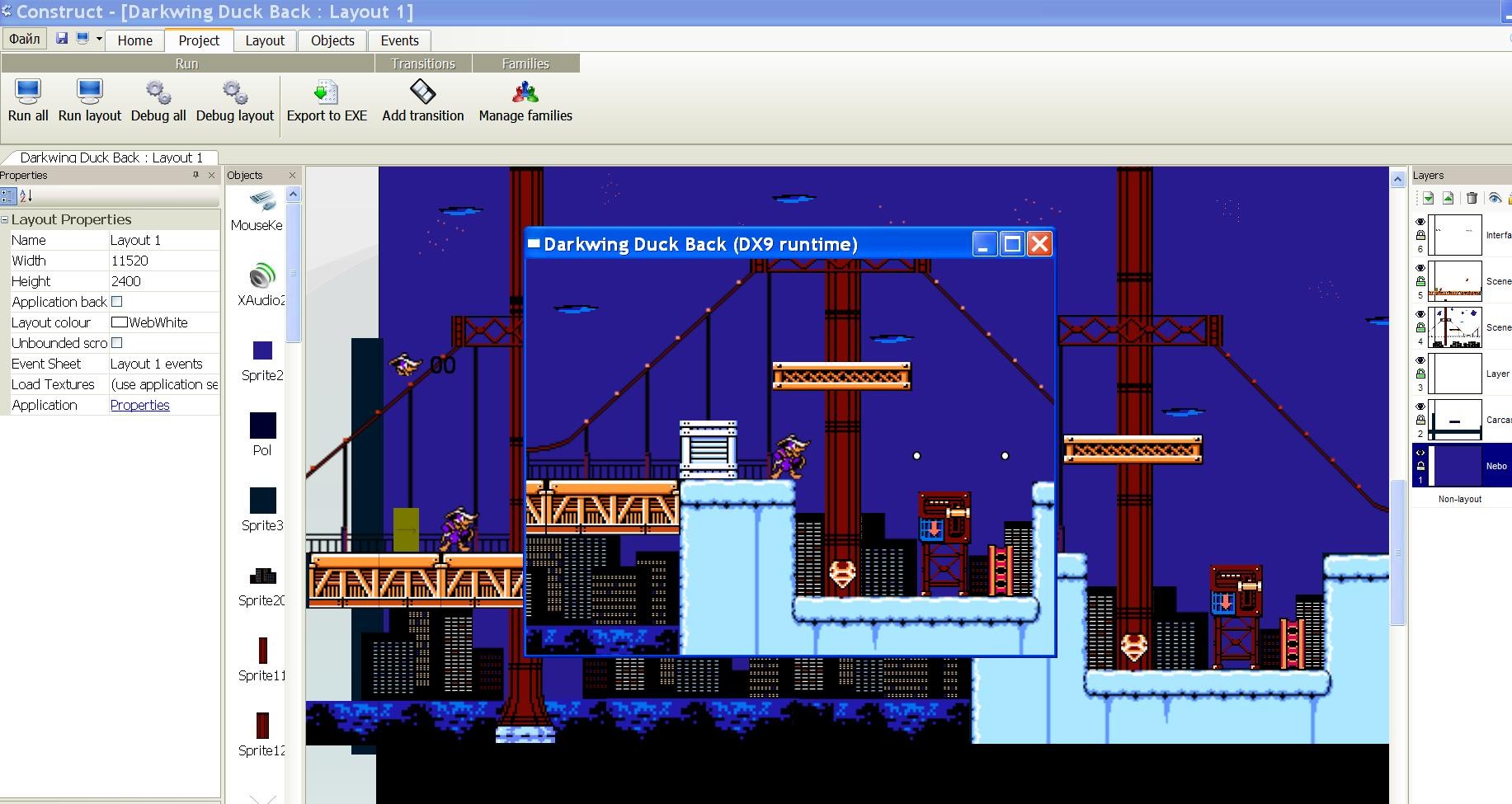Enable the Unbounded scrolling checkbox

pyautogui.click(x=116, y=343)
